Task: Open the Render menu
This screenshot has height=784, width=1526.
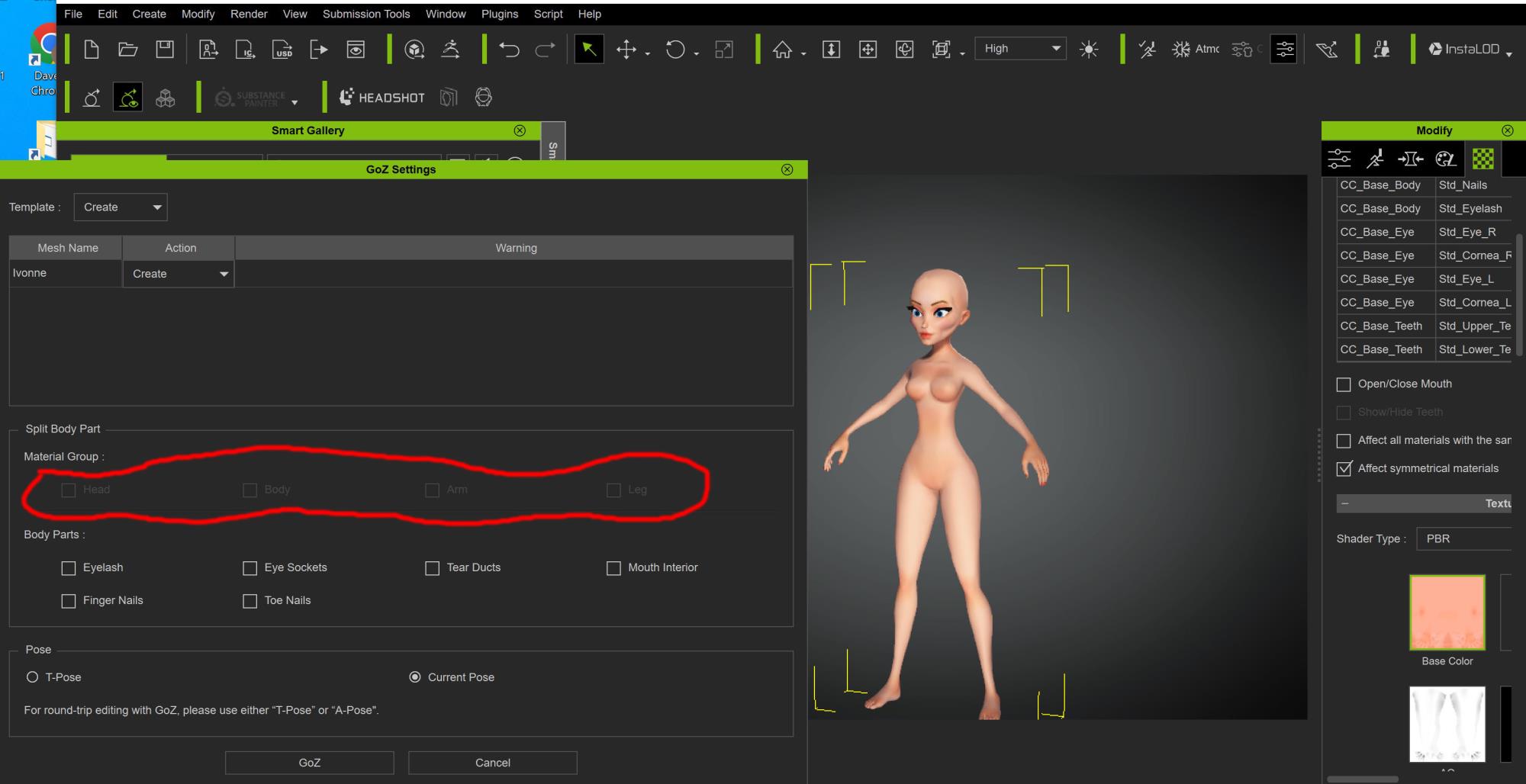Action: point(249,14)
